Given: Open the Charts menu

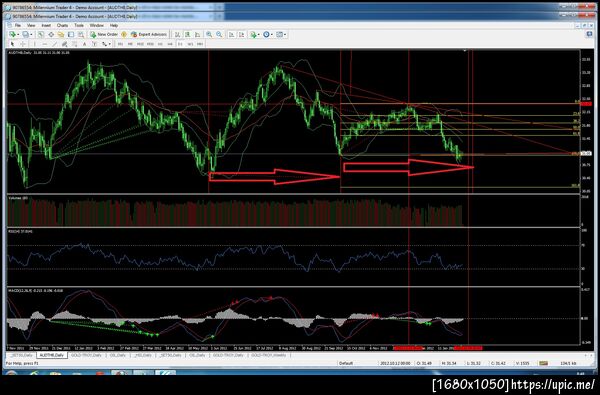Looking at the screenshot, I should [x=62, y=25].
